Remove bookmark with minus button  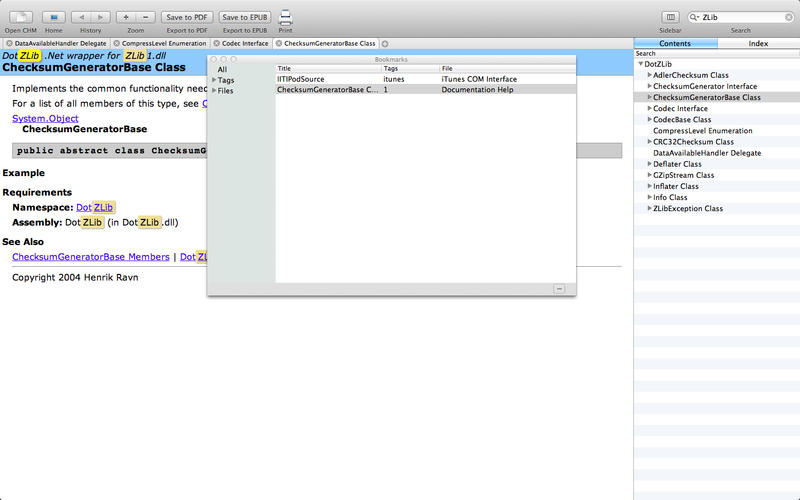pos(559,288)
